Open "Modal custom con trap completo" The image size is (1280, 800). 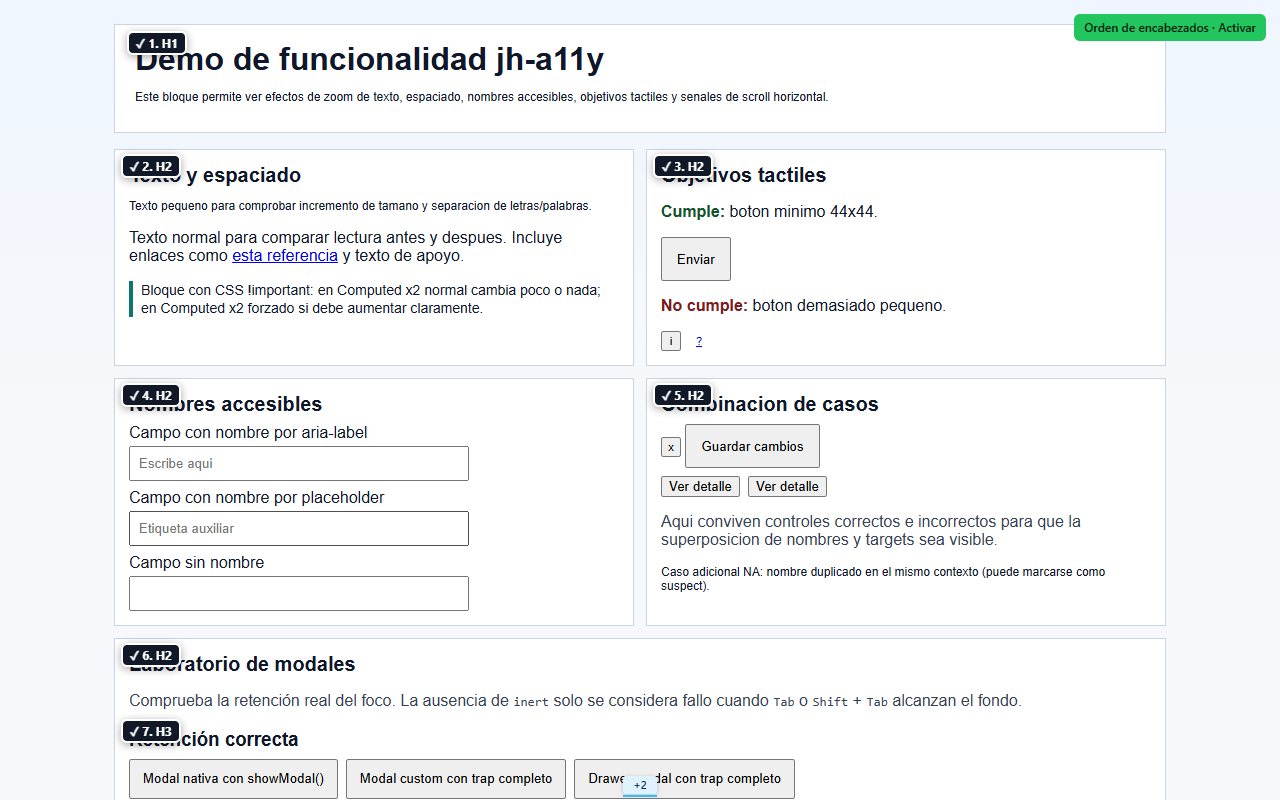pos(456,779)
